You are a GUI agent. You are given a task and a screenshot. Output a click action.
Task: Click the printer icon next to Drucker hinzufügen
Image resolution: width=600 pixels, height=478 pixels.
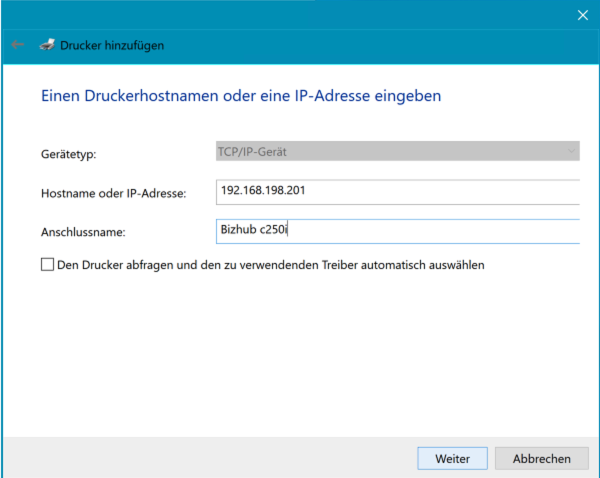point(47,45)
